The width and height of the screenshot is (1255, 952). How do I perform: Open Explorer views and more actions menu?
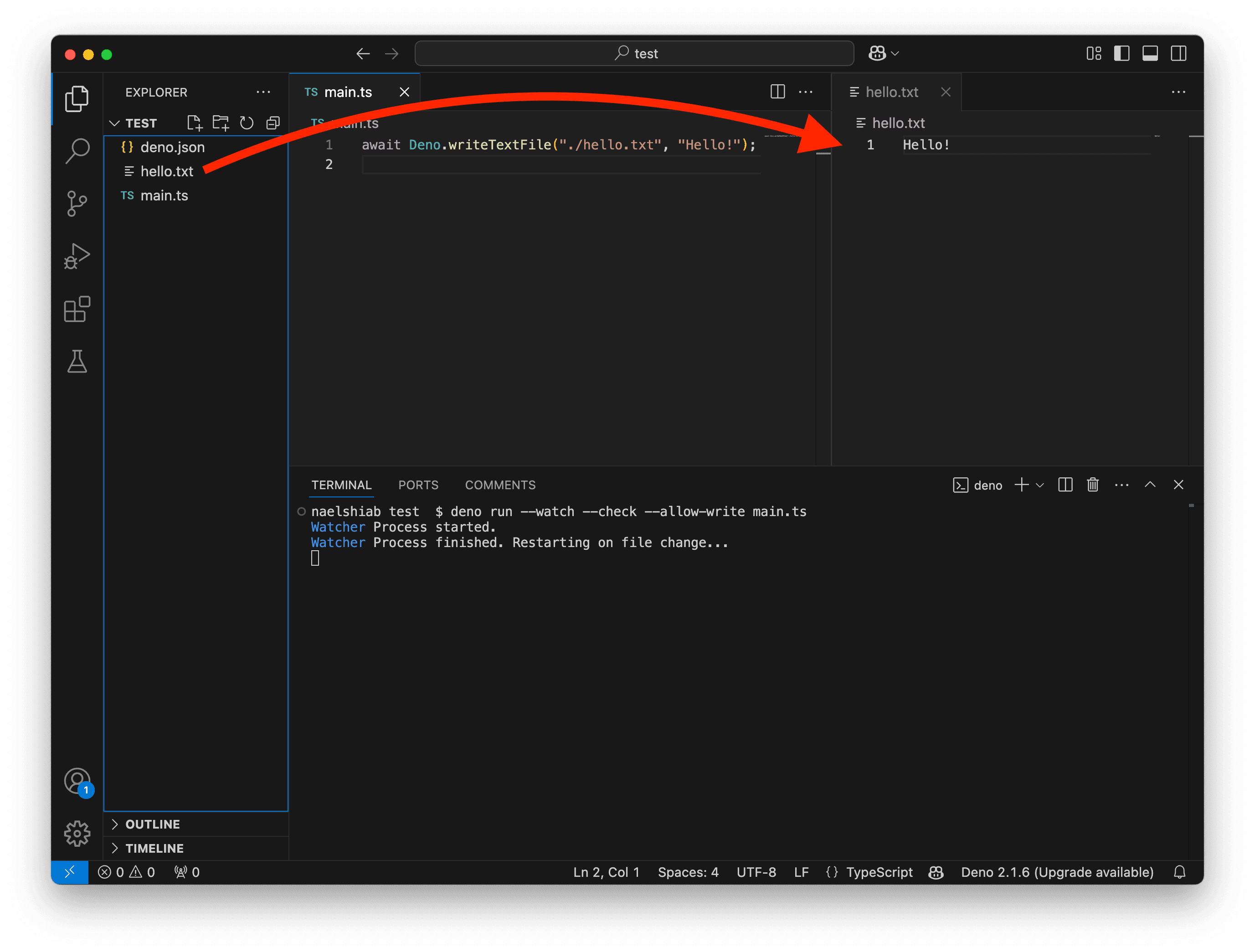263,92
